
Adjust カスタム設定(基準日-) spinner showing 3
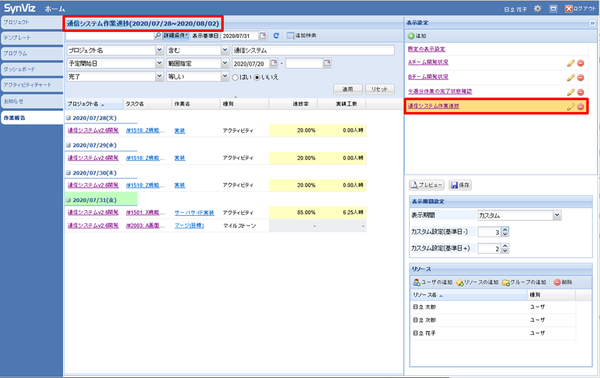pos(505,232)
